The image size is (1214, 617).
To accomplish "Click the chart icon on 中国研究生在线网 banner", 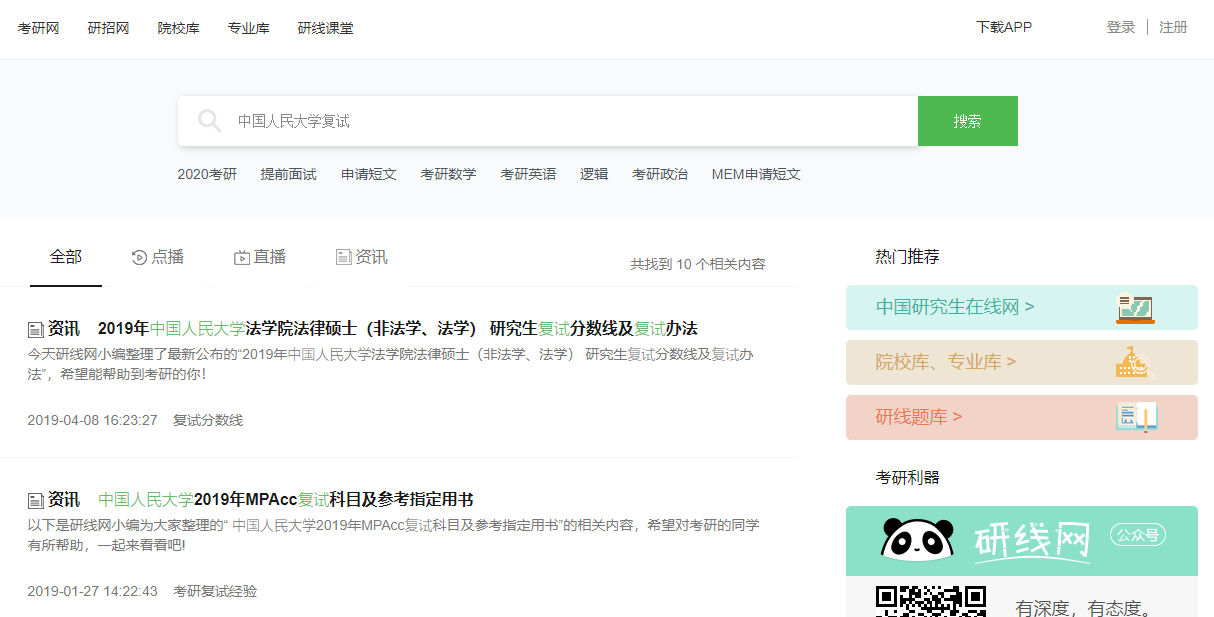I will pos(1135,308).
